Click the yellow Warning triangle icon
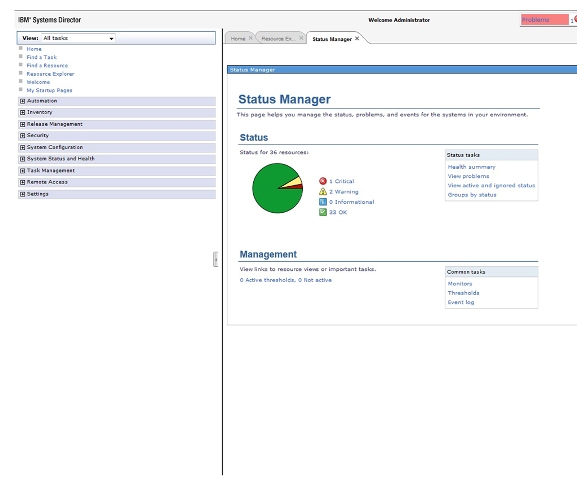 (323, 191)
